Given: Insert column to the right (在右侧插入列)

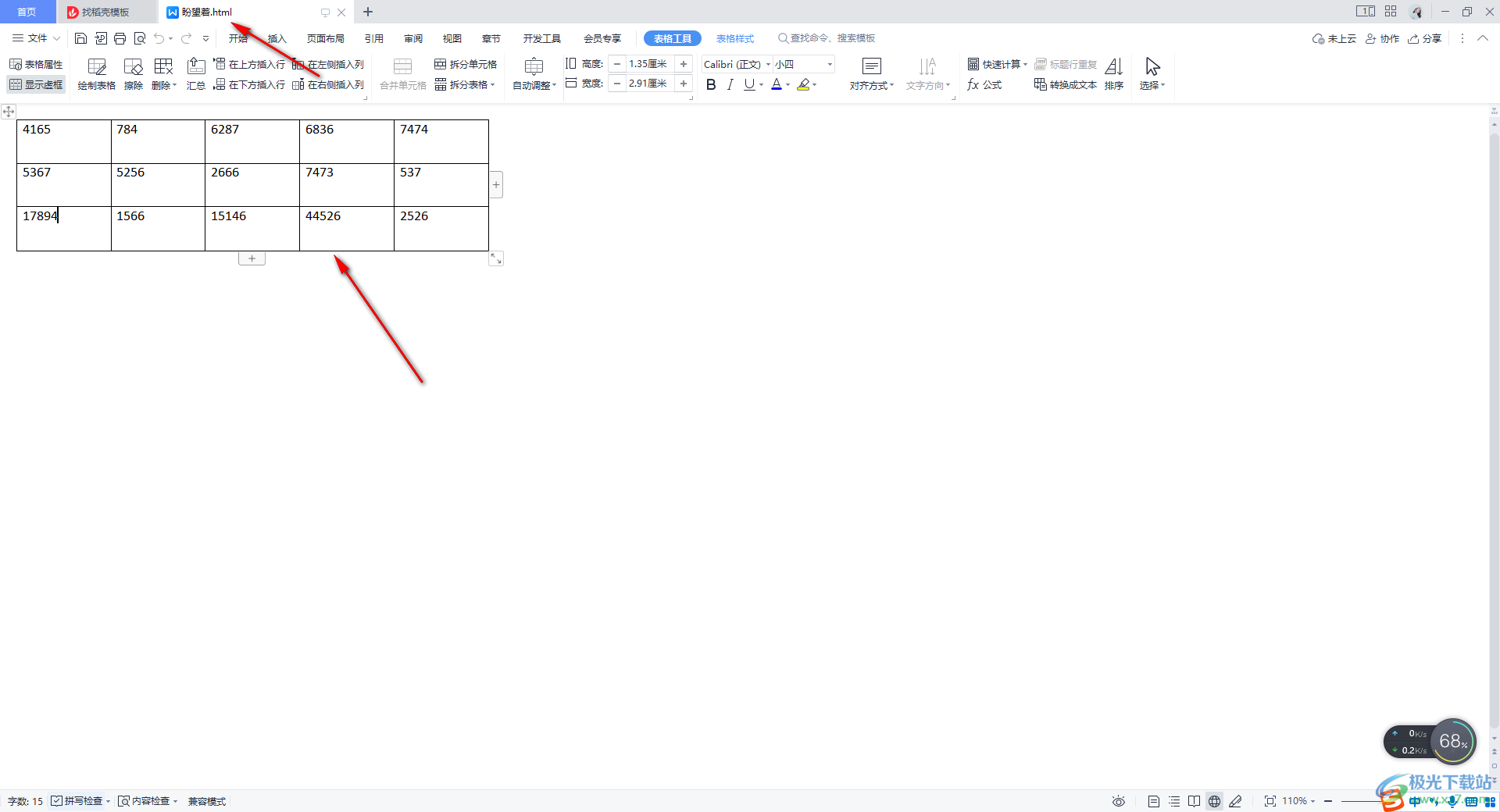Looking at the screenshot, I should click(328, 84).
